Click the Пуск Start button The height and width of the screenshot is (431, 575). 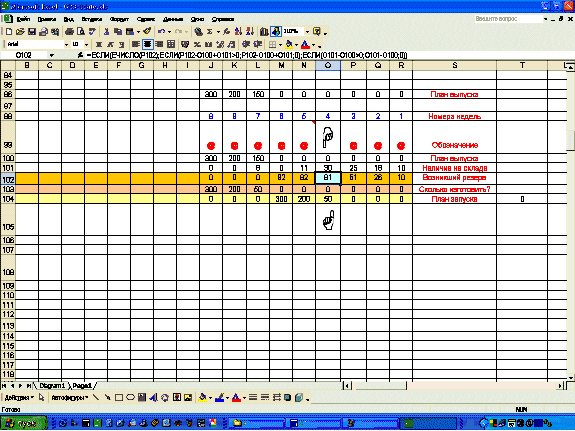coord(24,424)
